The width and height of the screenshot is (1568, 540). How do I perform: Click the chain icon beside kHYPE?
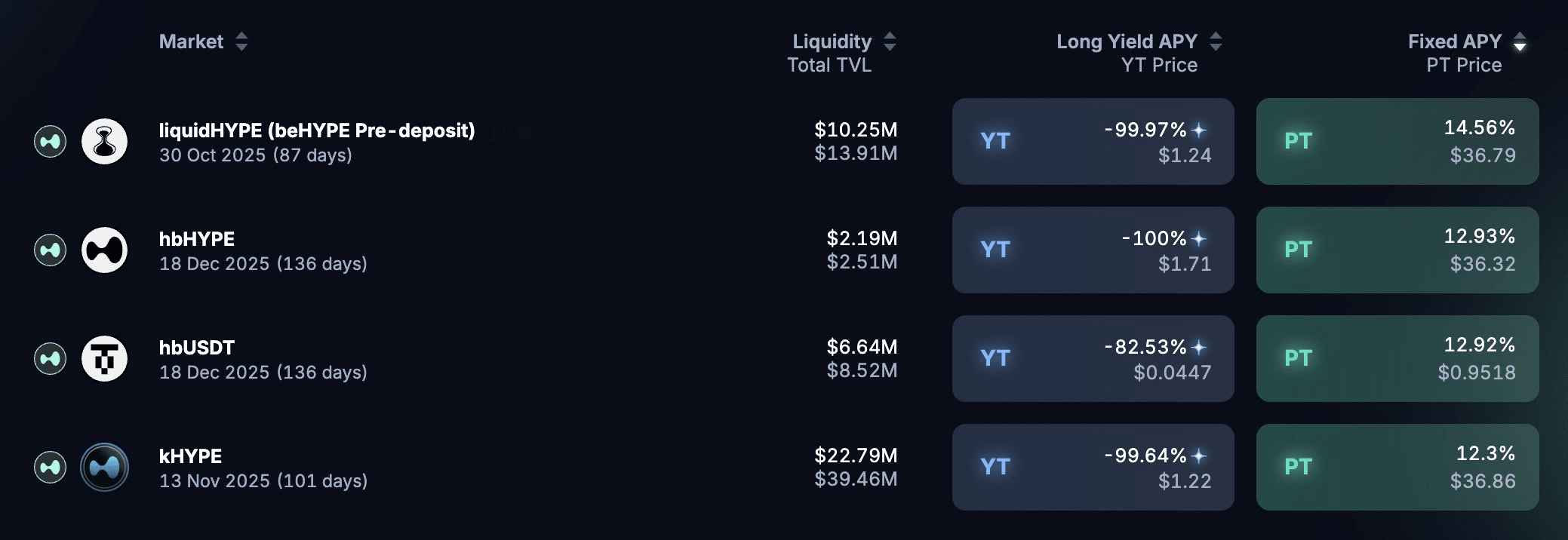click(50, 467)
